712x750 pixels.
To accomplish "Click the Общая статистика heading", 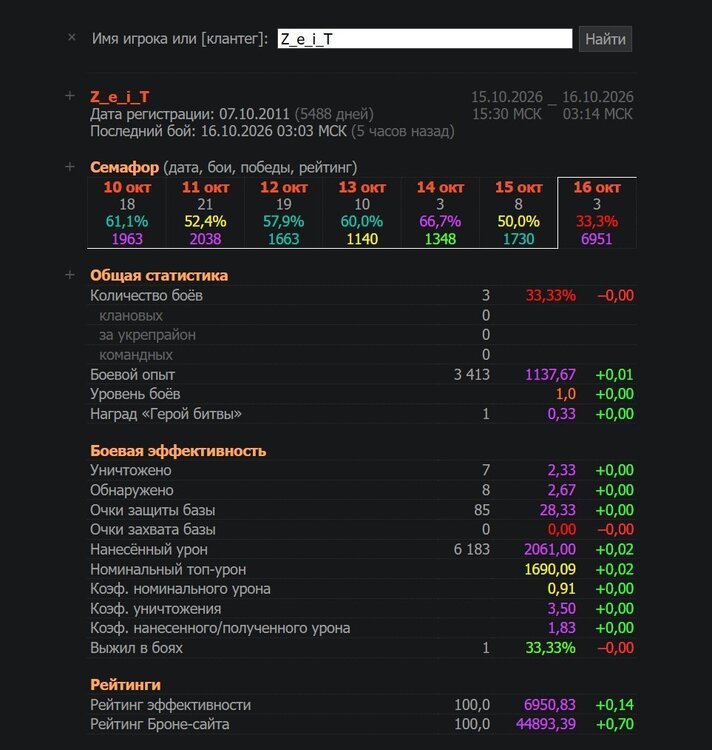I will (x=159, y=276).
